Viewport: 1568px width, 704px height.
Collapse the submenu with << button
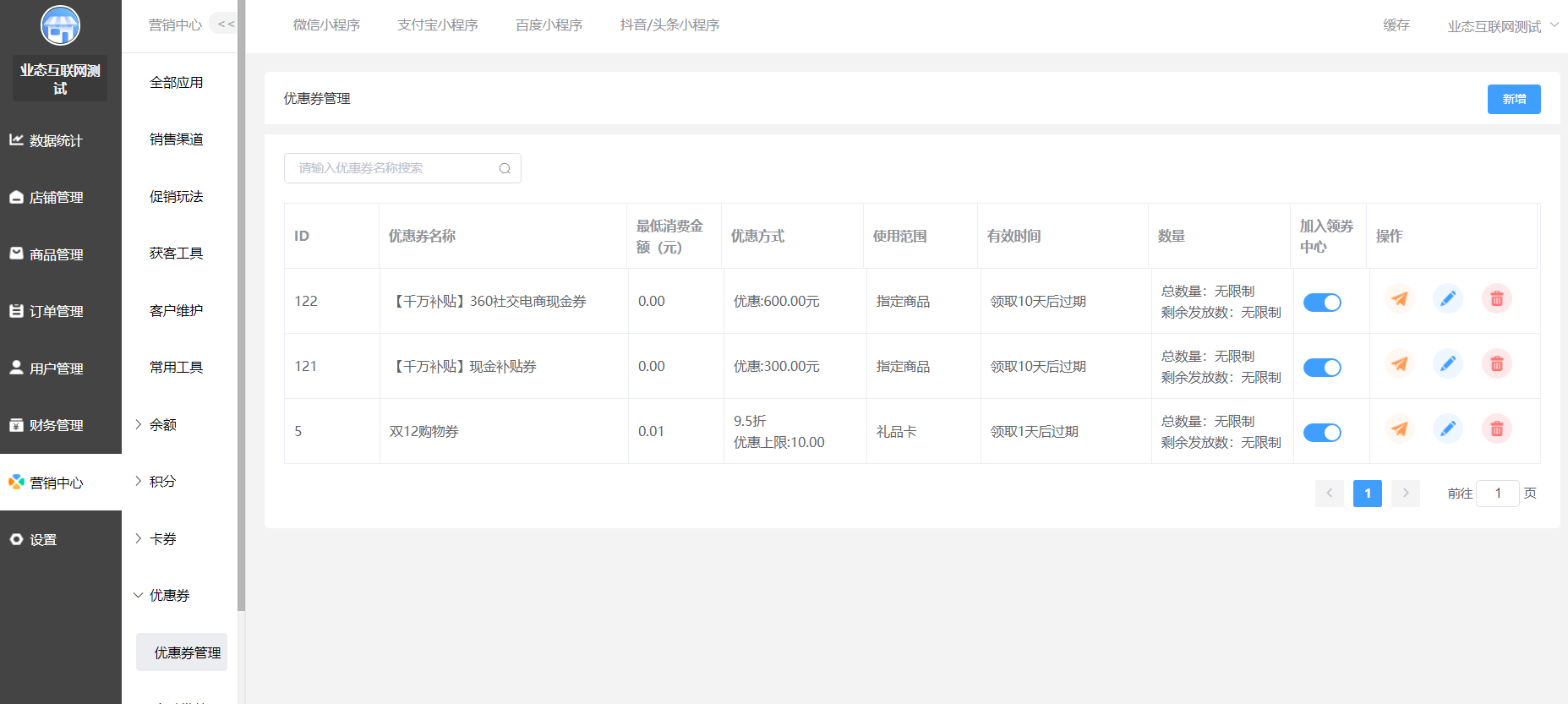225,24
